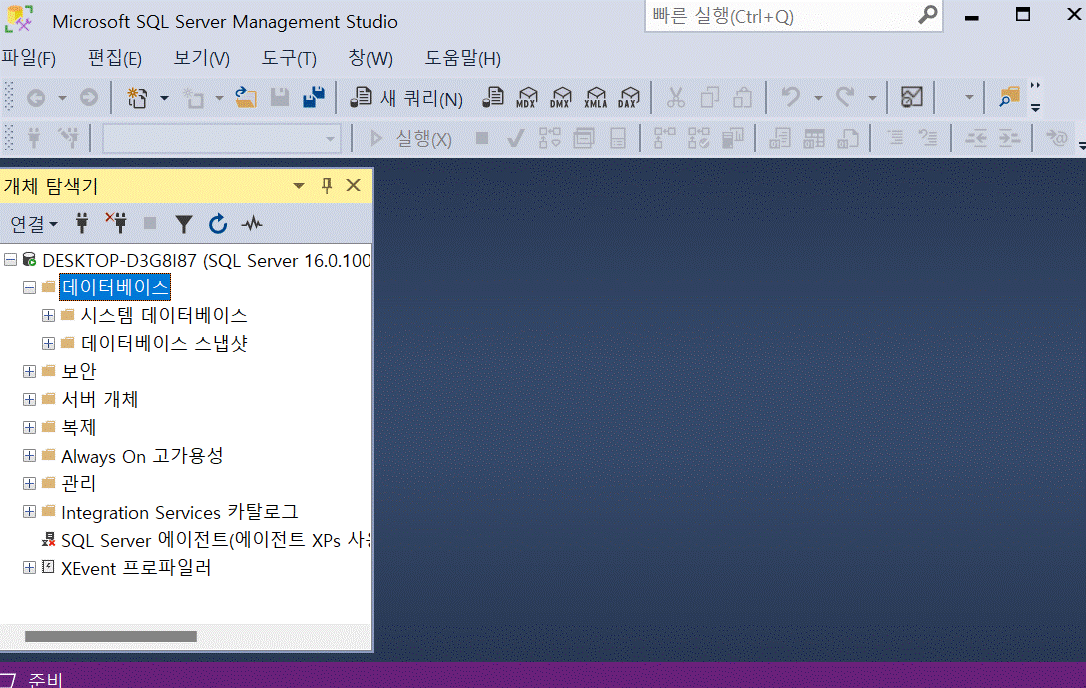Expand the 복제 folder
The image size is (1086, 688).
(x=29, y=427)
